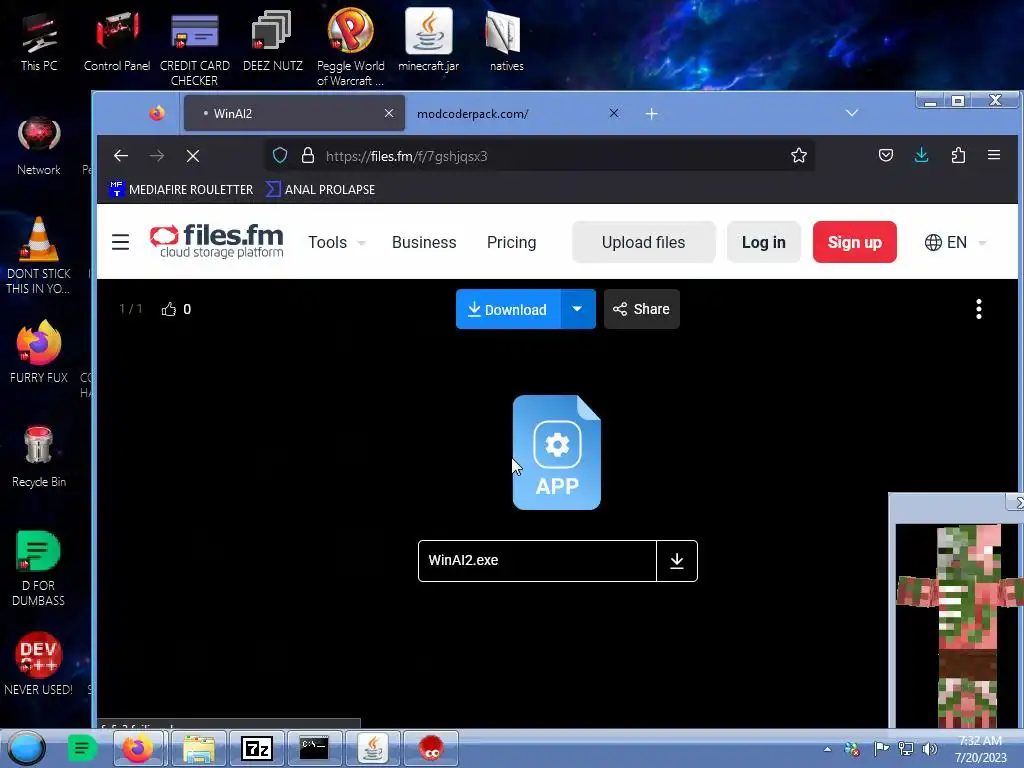
Task: Click the WinAI2.exe filename text
Action: [463, 560]
